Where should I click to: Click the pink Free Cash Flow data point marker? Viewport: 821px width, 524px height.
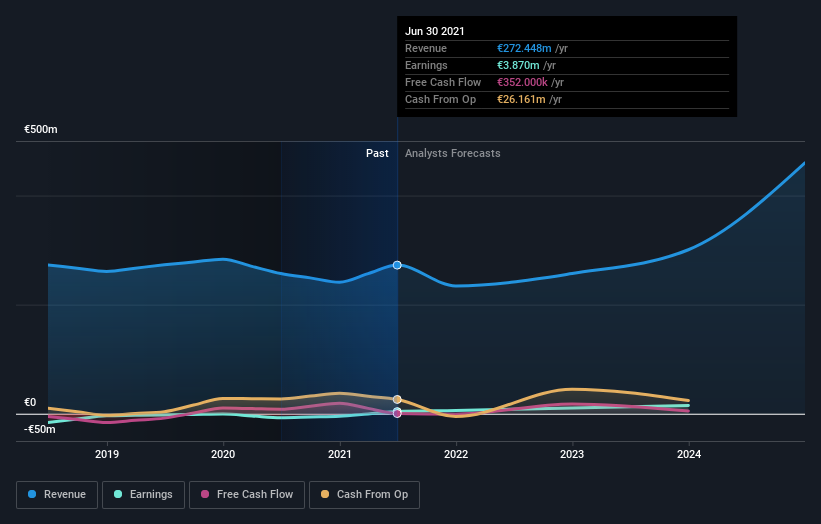click(397, 414)
